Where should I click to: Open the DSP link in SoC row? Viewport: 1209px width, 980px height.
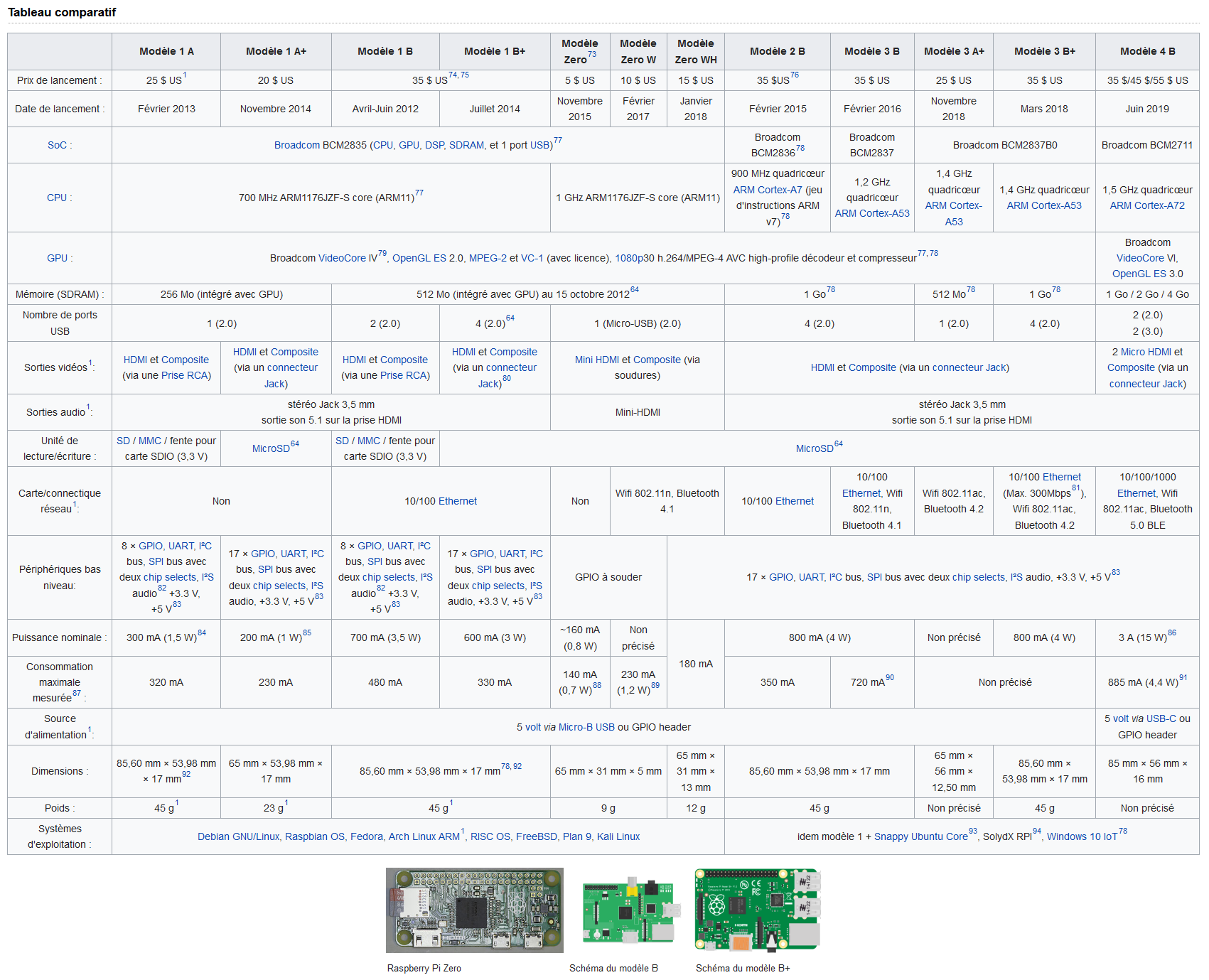click(x=434, y=145)
